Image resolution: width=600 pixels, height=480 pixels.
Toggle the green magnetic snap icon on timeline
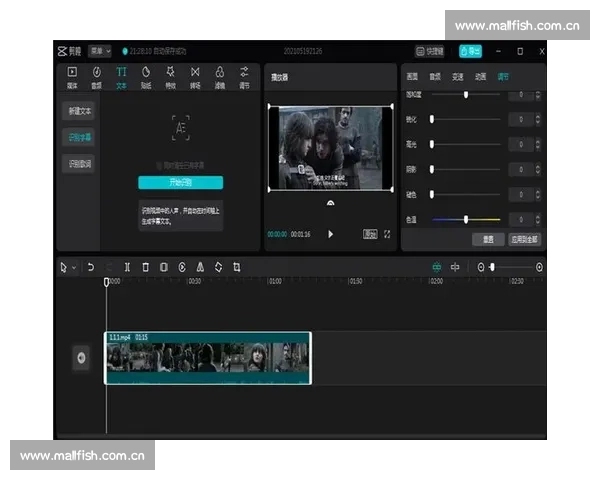pyautogui.click(x=436, y=267)
